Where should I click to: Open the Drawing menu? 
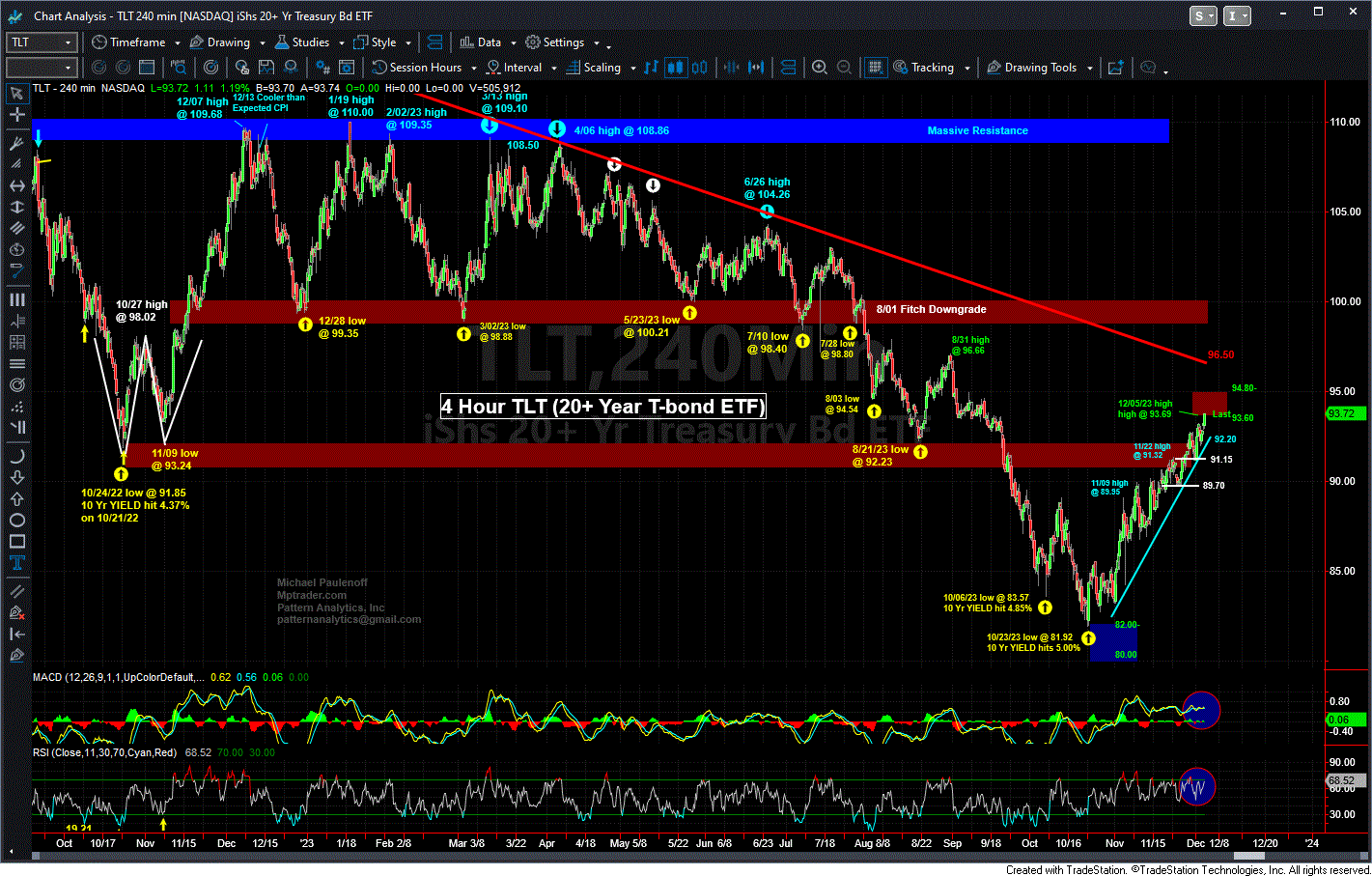pyautogui.click(x=220, y=42)
